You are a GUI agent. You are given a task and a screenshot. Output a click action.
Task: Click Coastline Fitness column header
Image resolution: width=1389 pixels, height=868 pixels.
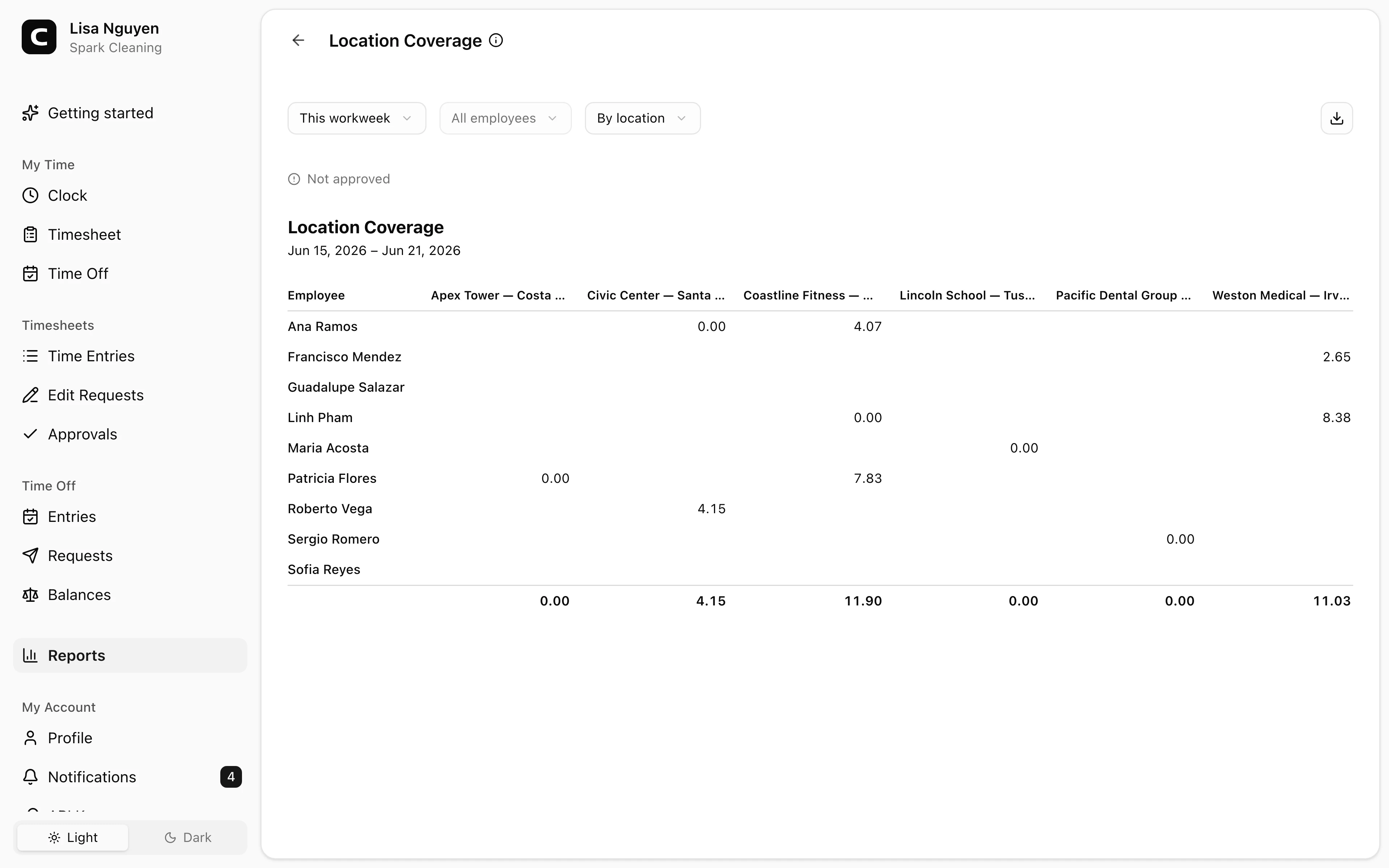[x=808, y=295]
